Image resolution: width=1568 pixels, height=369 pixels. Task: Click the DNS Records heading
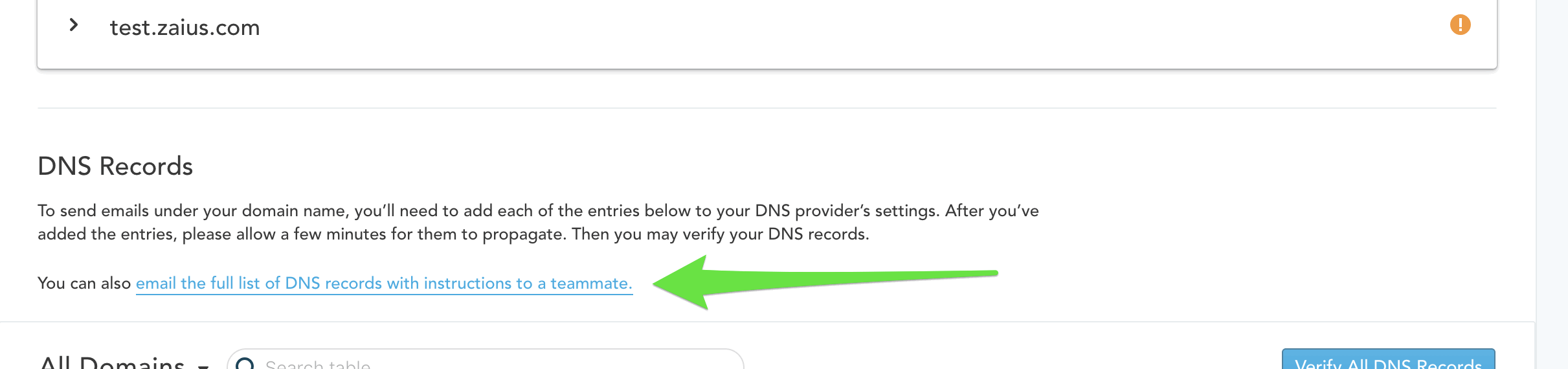(x=115, y=166)
